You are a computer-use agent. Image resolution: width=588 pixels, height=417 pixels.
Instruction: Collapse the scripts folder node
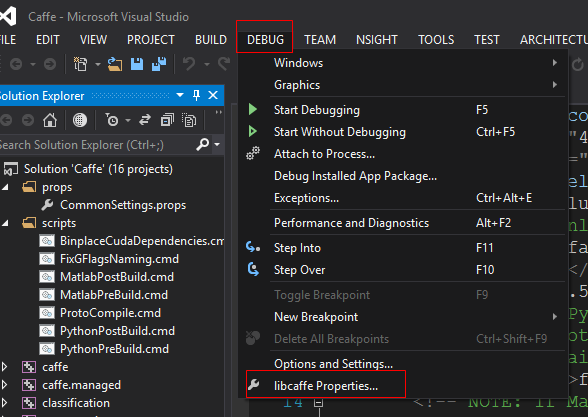coord(5,223)
